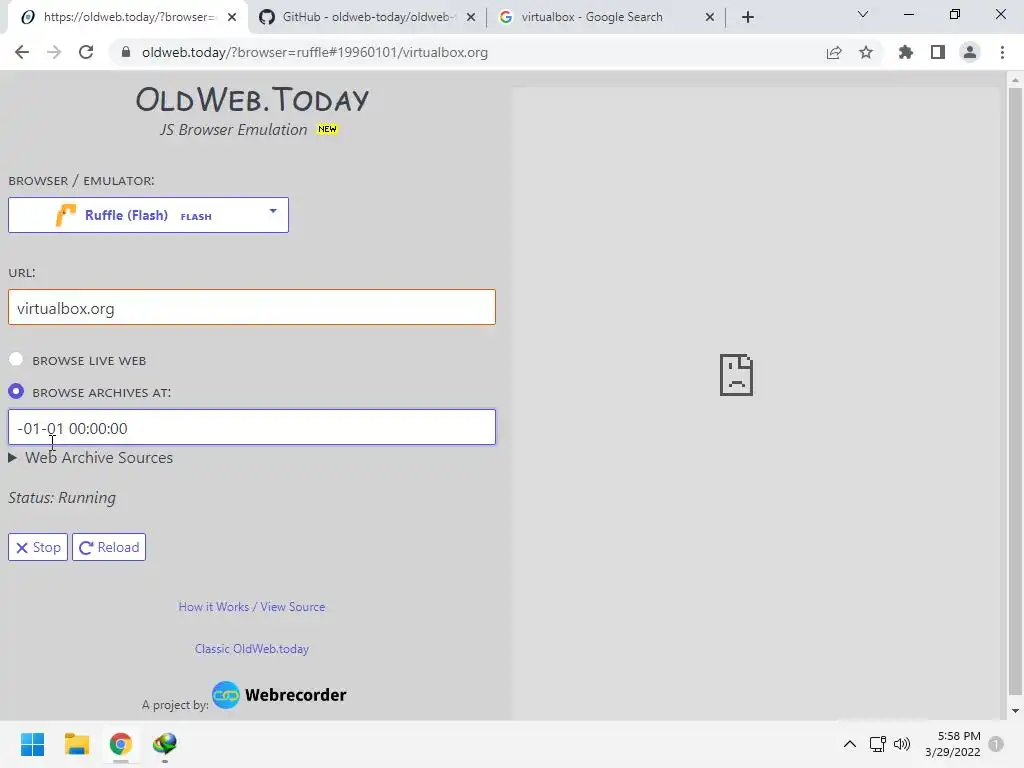
Task: Select the oldweb.today browser tab
Action: click(127, 17)
